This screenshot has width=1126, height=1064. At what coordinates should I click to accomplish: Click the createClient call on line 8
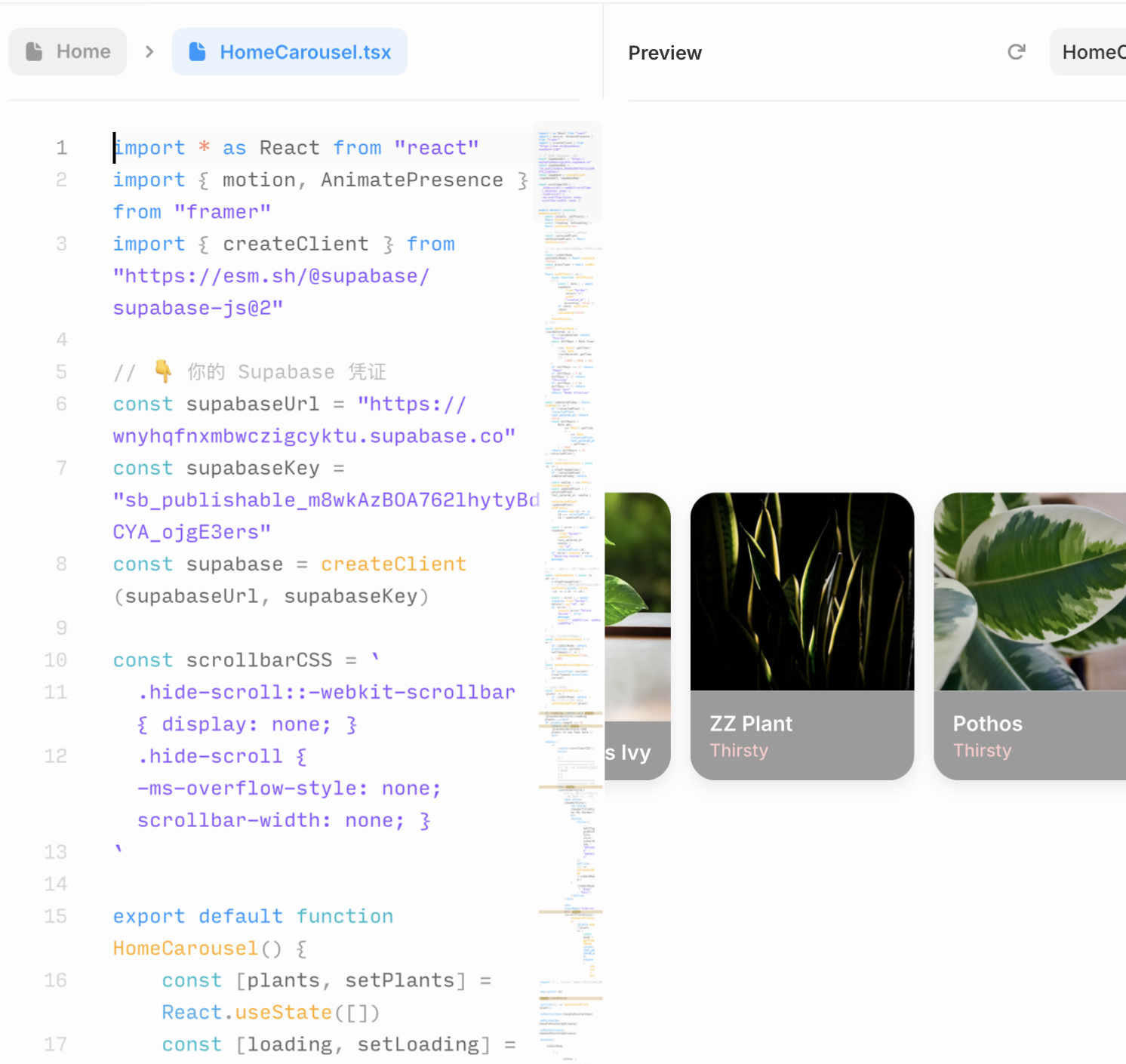point(393,564)
